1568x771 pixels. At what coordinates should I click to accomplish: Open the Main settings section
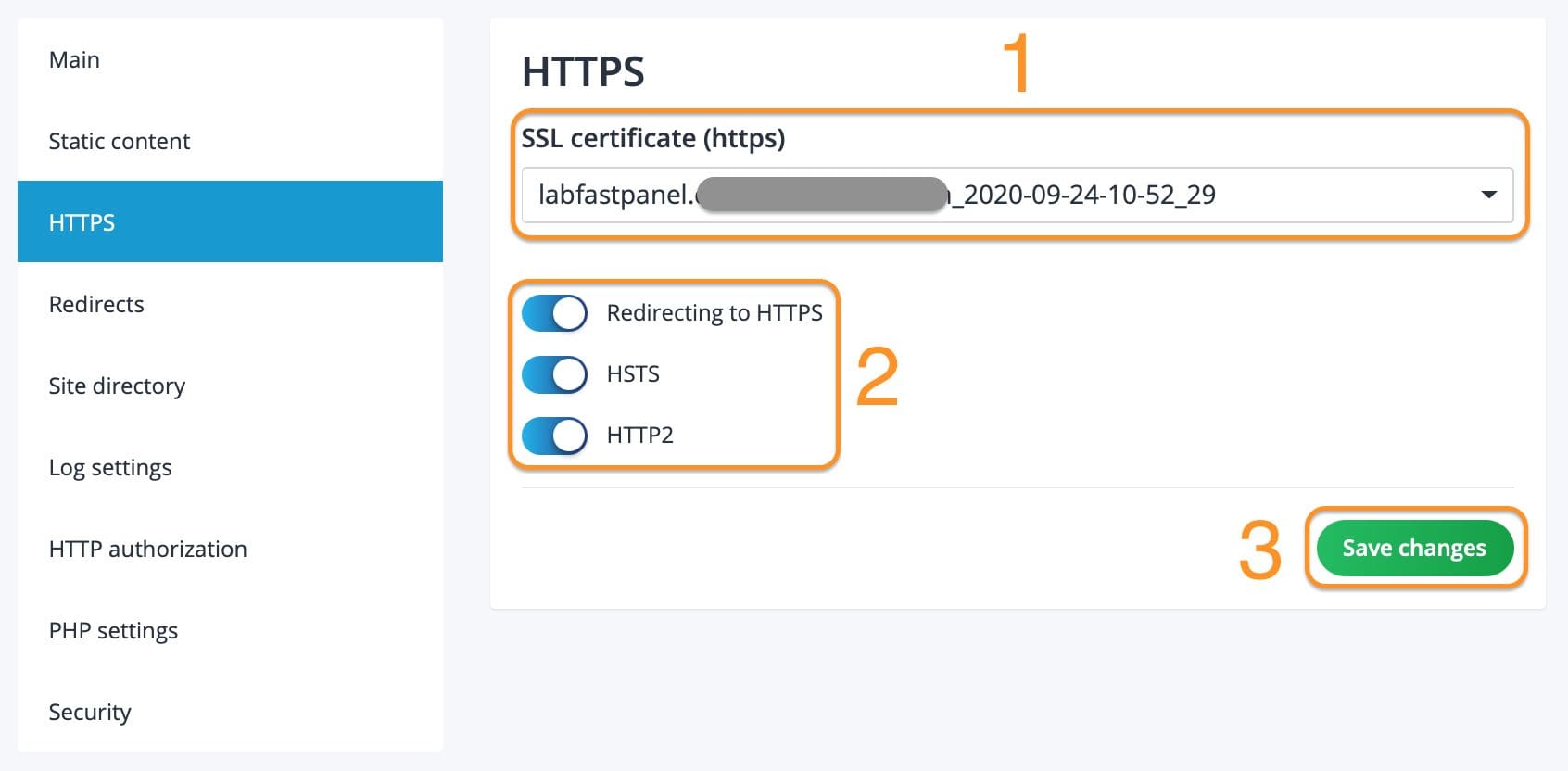74,60
